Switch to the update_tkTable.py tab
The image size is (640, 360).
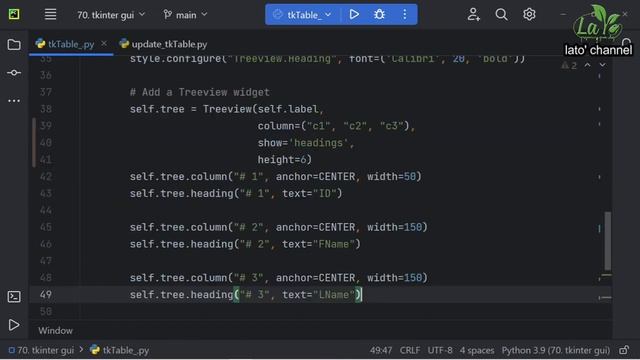(163, 44)
